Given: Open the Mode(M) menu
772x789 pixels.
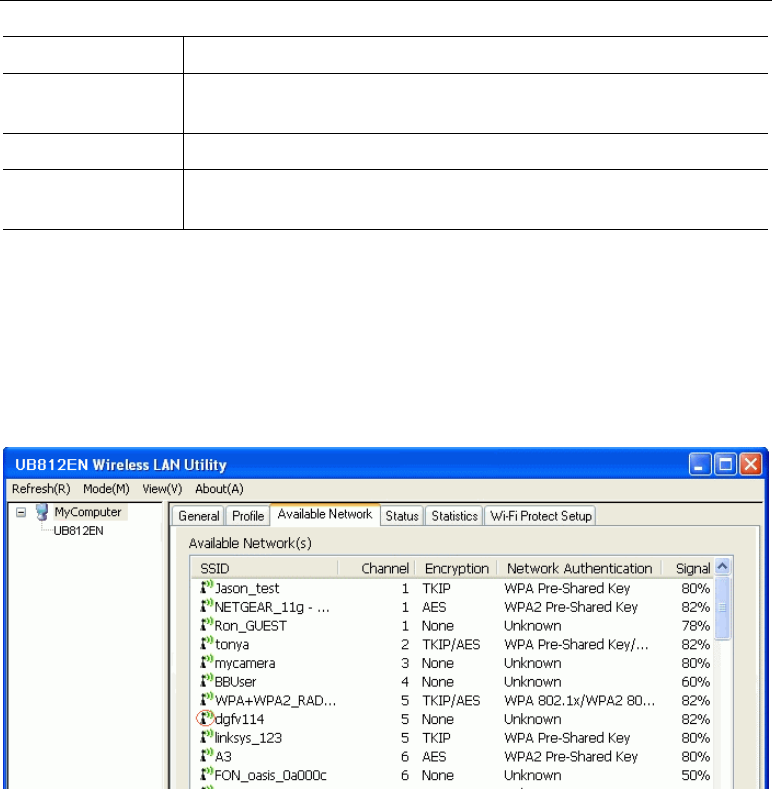Looking at the screenshot, I should point(106,489).
